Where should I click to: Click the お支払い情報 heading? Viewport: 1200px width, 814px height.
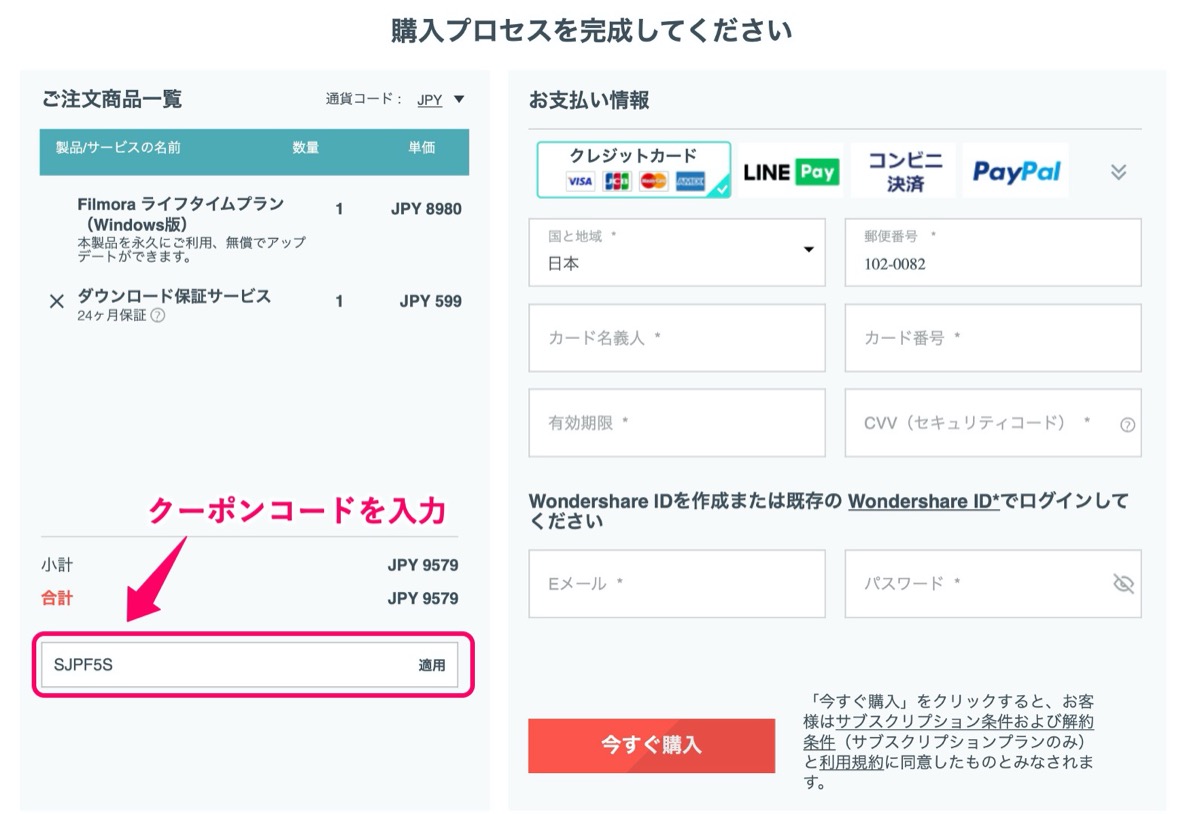tap(589, 100)
